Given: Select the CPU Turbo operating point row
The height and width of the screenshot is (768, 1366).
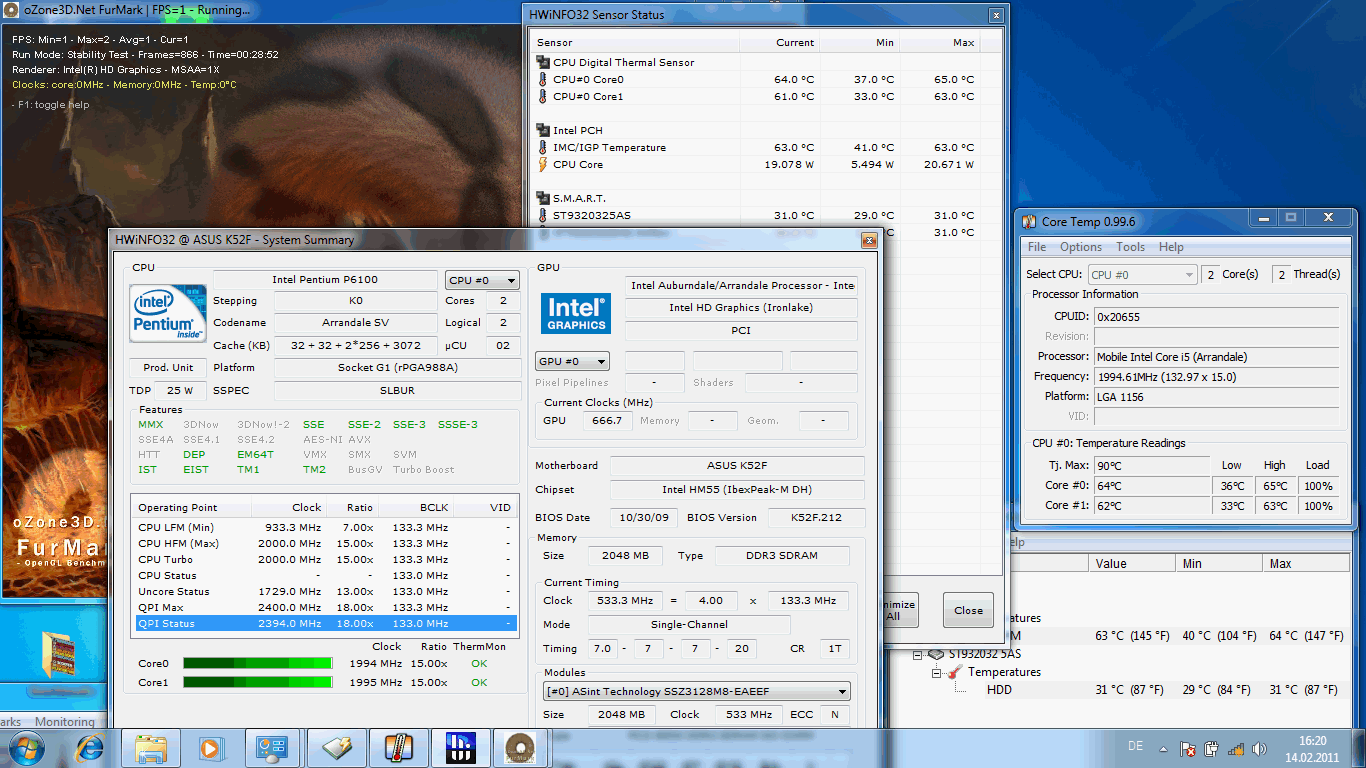Looking at the screenshot, I should [325, 559].
